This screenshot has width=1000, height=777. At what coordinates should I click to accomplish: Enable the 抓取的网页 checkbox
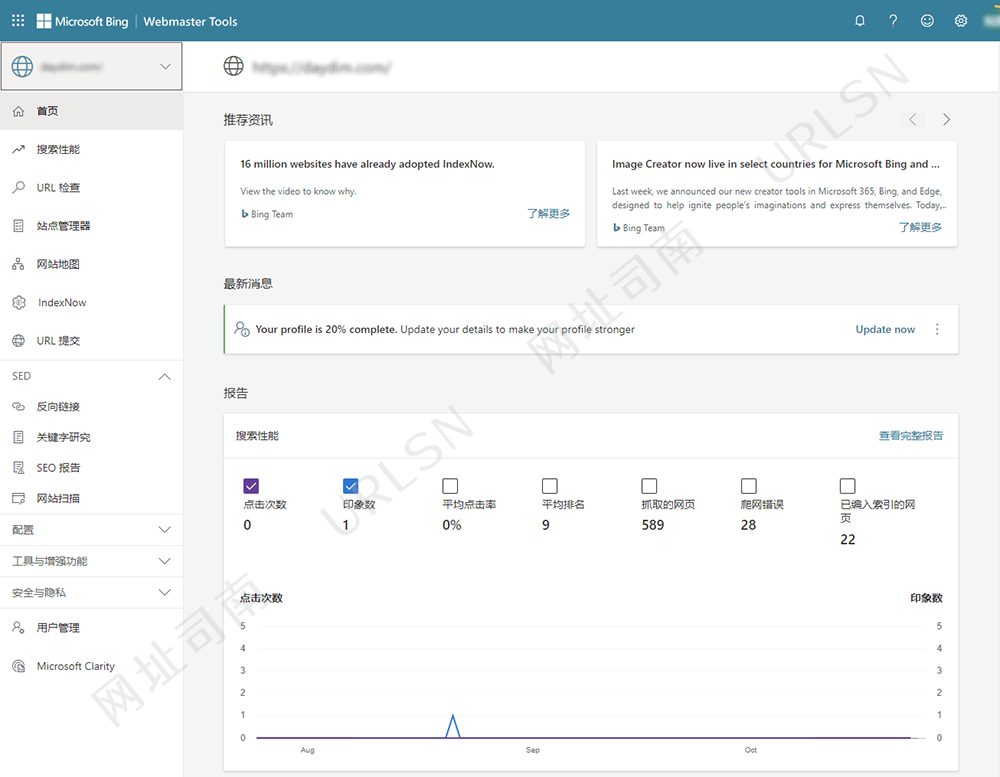pyautogui.click(x=650, y=486)
